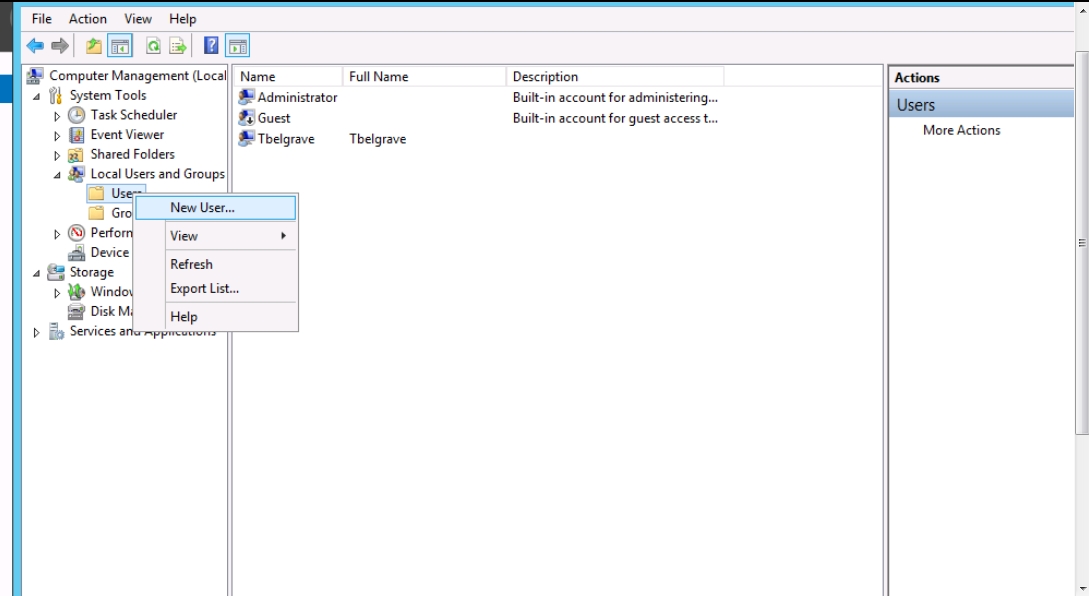The image size is (1089, 596).
Task: Click the System Tools icon
Action: [x=56, y=95]
